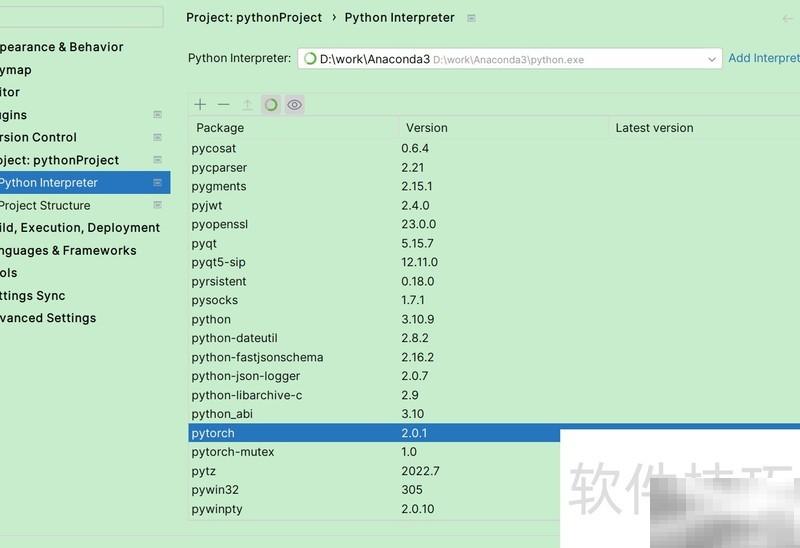This screenshot has height=548, width=800.
Task: Click the icon beside Python Interpreter breadcrumb
Action: (472, 18)
